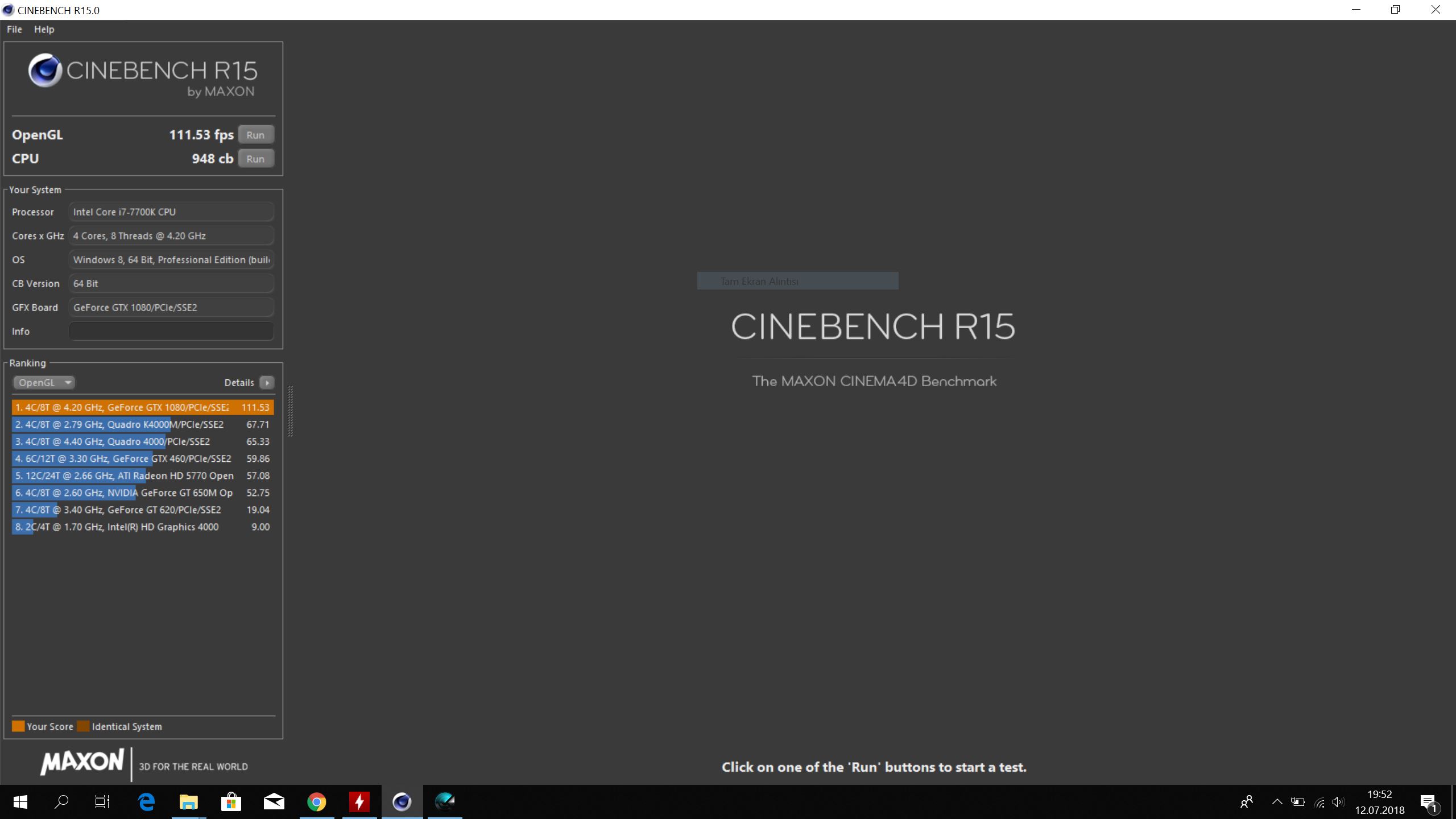Run the CPU benchmark test
Screen dimensions: 1456x819
(x=255, y=159)
